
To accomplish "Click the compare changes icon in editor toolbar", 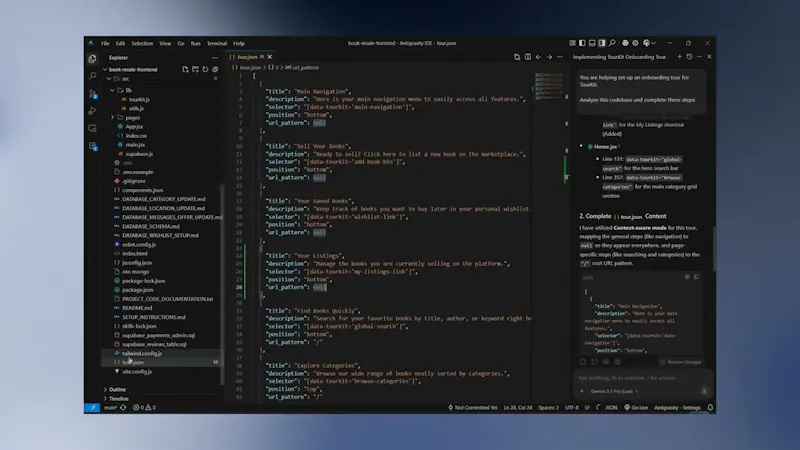I will point(517,57).
